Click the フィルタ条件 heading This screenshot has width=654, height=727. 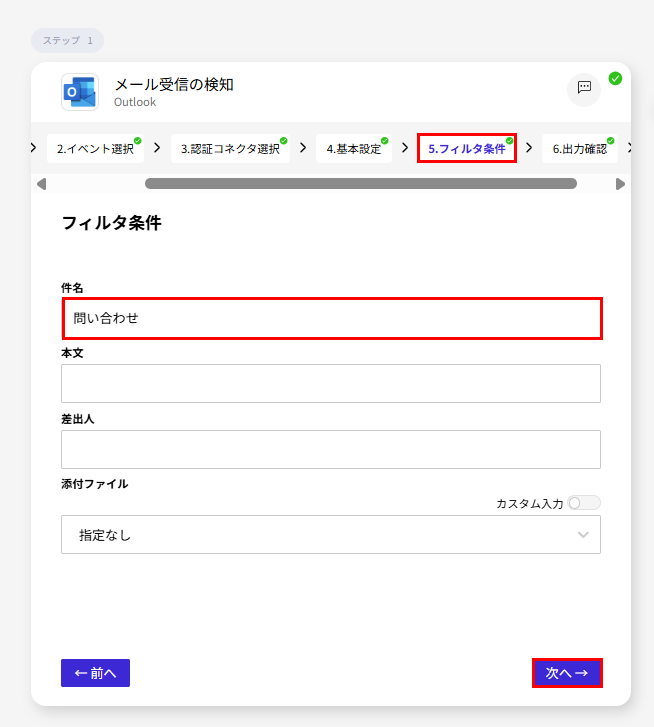coord(111,223)
